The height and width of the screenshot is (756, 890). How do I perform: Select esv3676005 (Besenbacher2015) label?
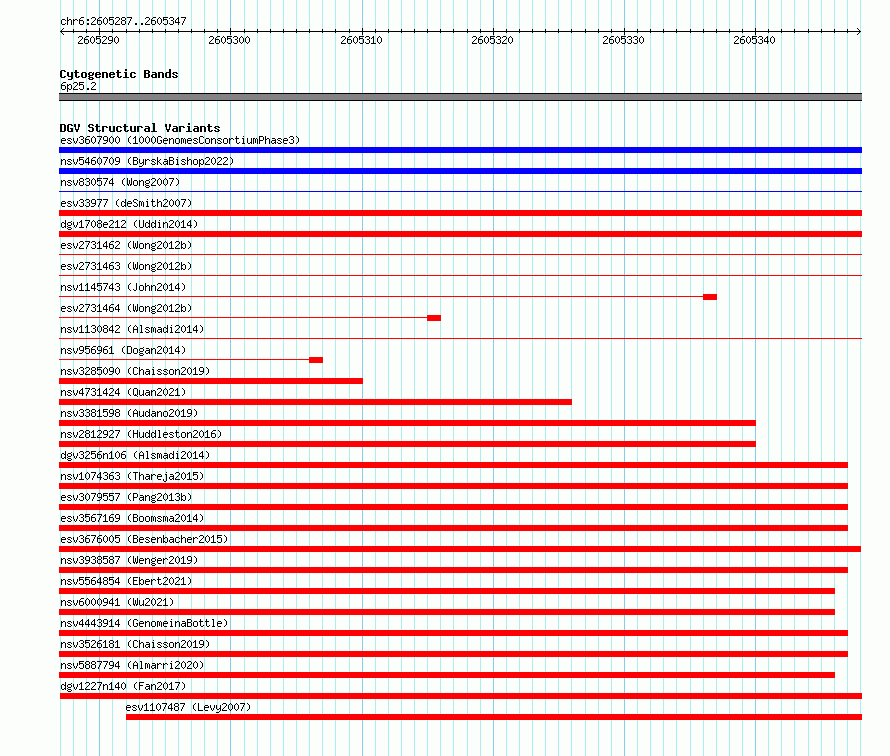click(144, 539)
